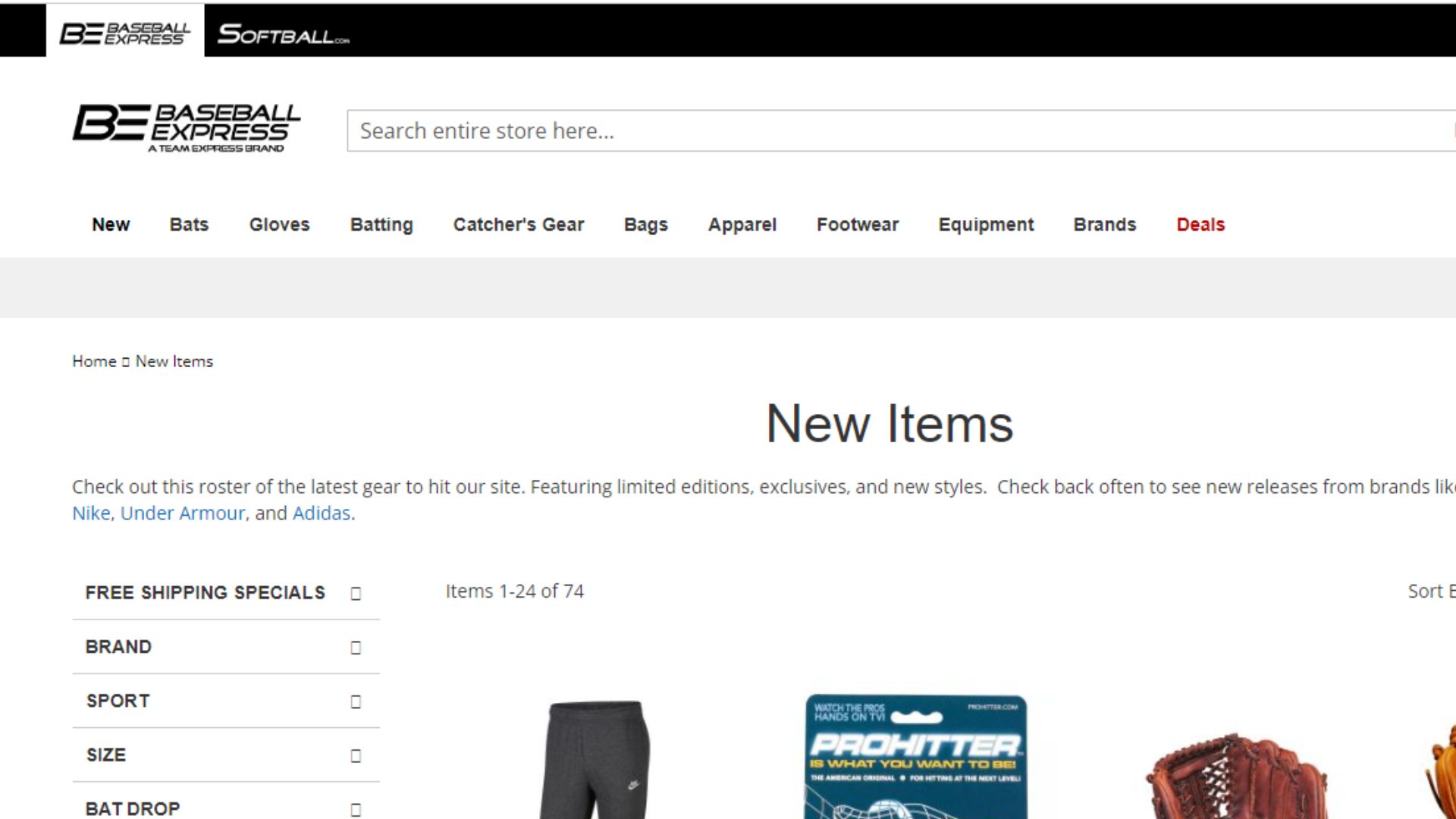
Task: Click the search entire store field
Action: coord(901,130)
